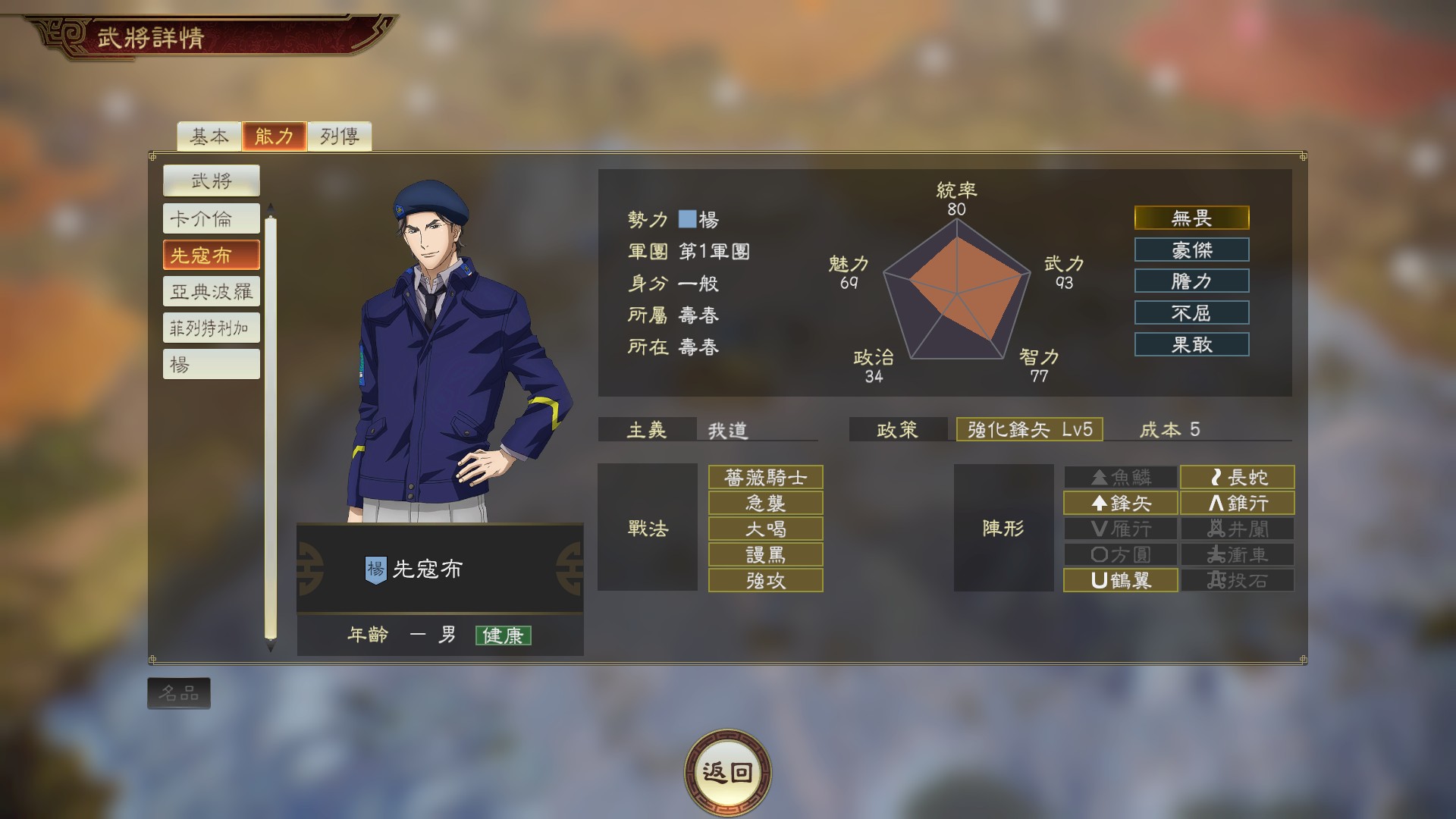
Task: Toggle the 不屈 trait
Action: 1191,312
